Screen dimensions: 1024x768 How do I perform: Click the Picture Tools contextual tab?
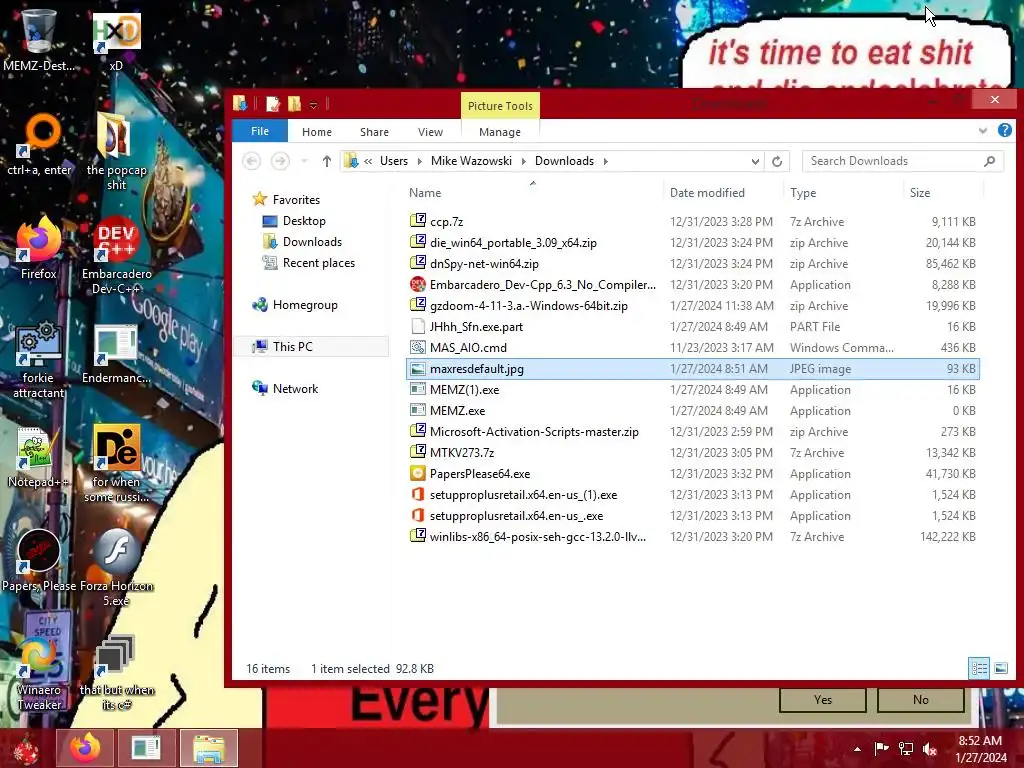click(500, 106)
